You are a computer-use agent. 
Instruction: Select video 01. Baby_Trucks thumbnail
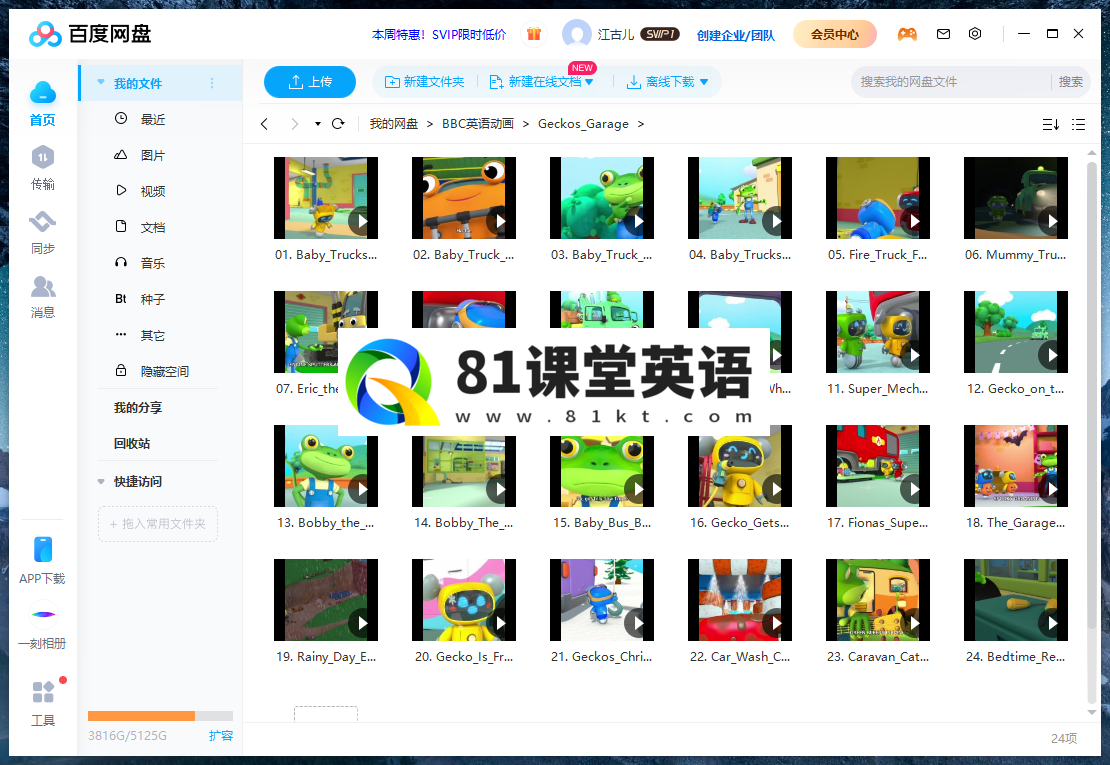click(326, 197)
